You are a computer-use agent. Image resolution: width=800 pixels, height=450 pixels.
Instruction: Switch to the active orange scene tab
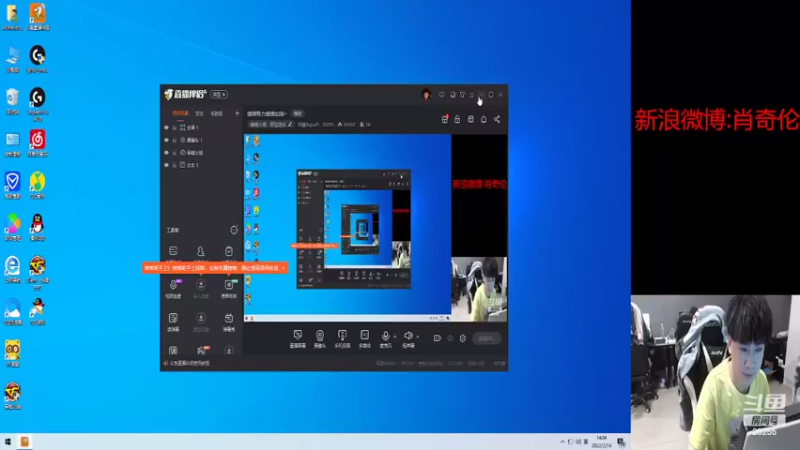click(180, 113)
